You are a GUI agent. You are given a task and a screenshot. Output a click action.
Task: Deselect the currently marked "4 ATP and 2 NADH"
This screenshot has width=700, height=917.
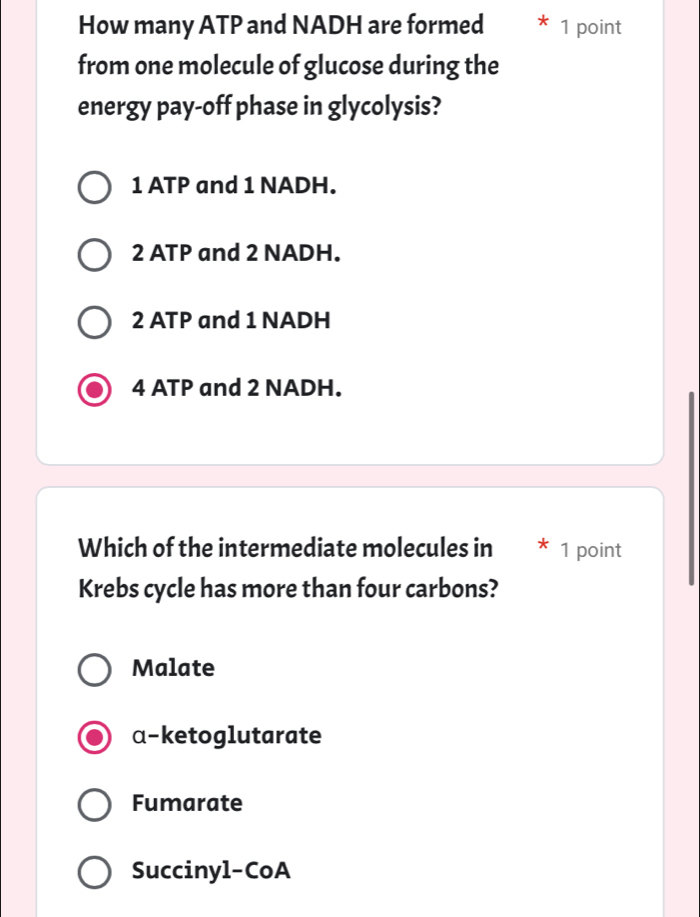point(94,389)
